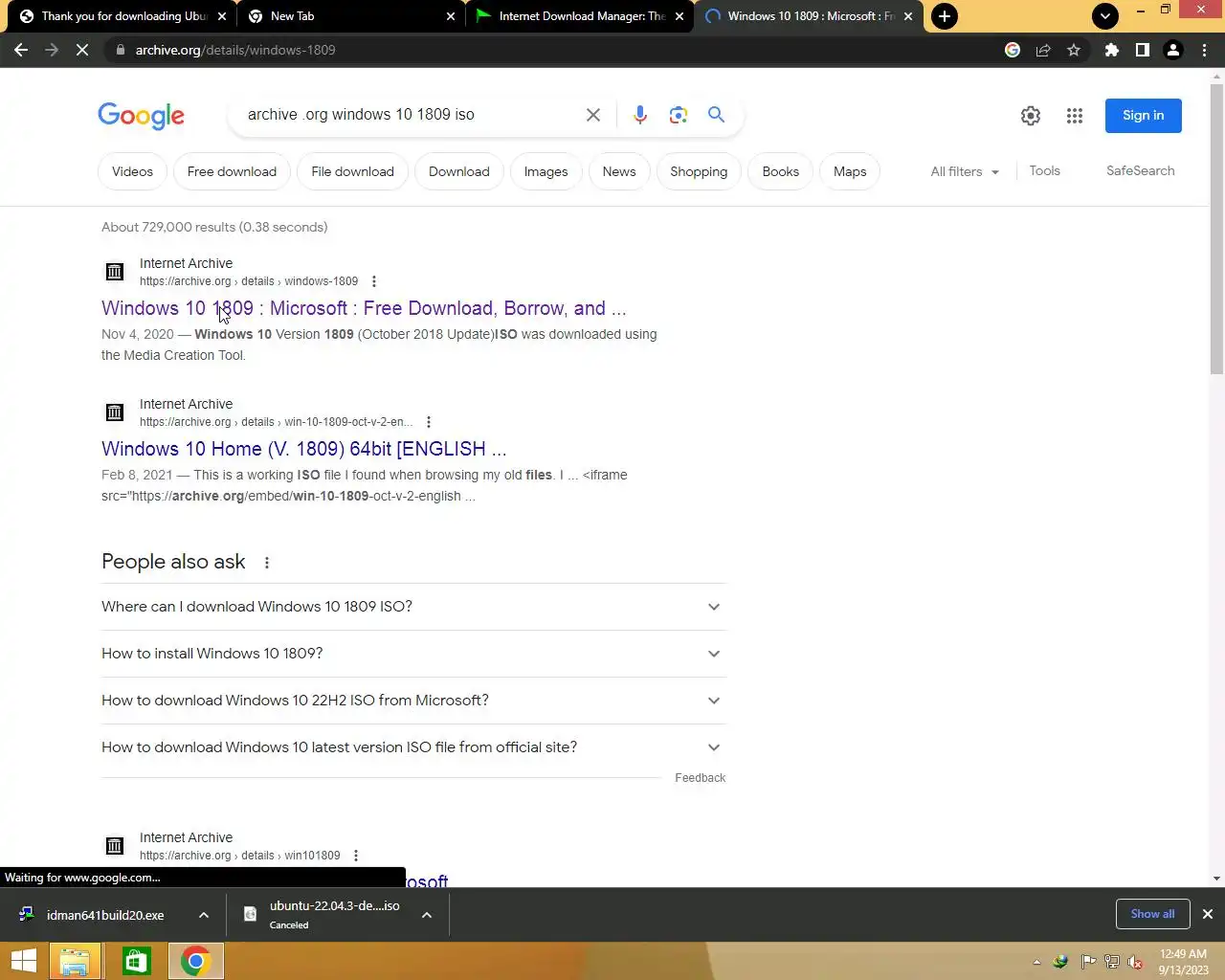Clear the search box text
This screenshot has height=980, width=1225.
click(x=593, y=115)
